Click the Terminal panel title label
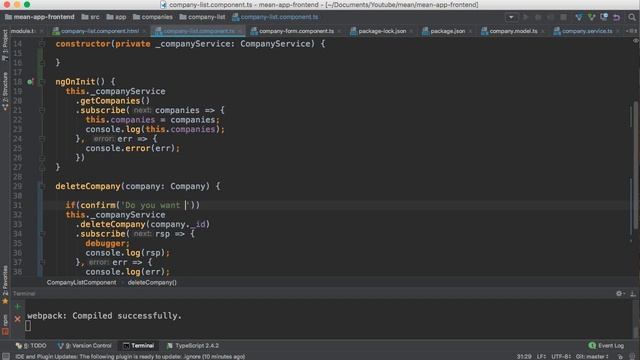640x360 pixels. click(24, 294)
